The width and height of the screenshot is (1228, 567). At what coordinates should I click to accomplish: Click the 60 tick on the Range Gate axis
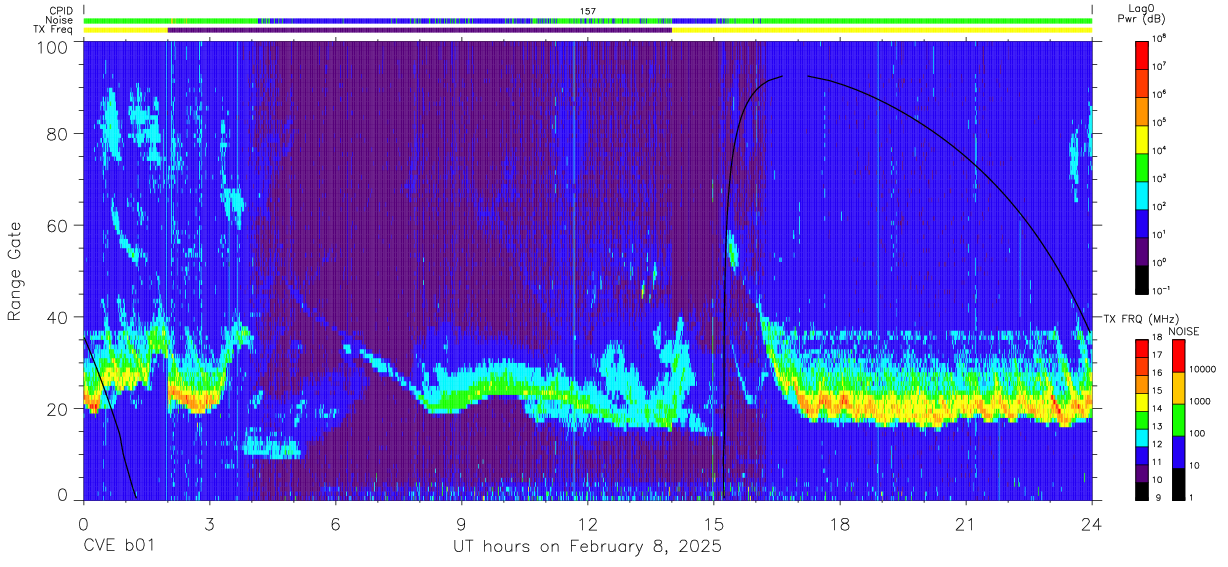59,226
